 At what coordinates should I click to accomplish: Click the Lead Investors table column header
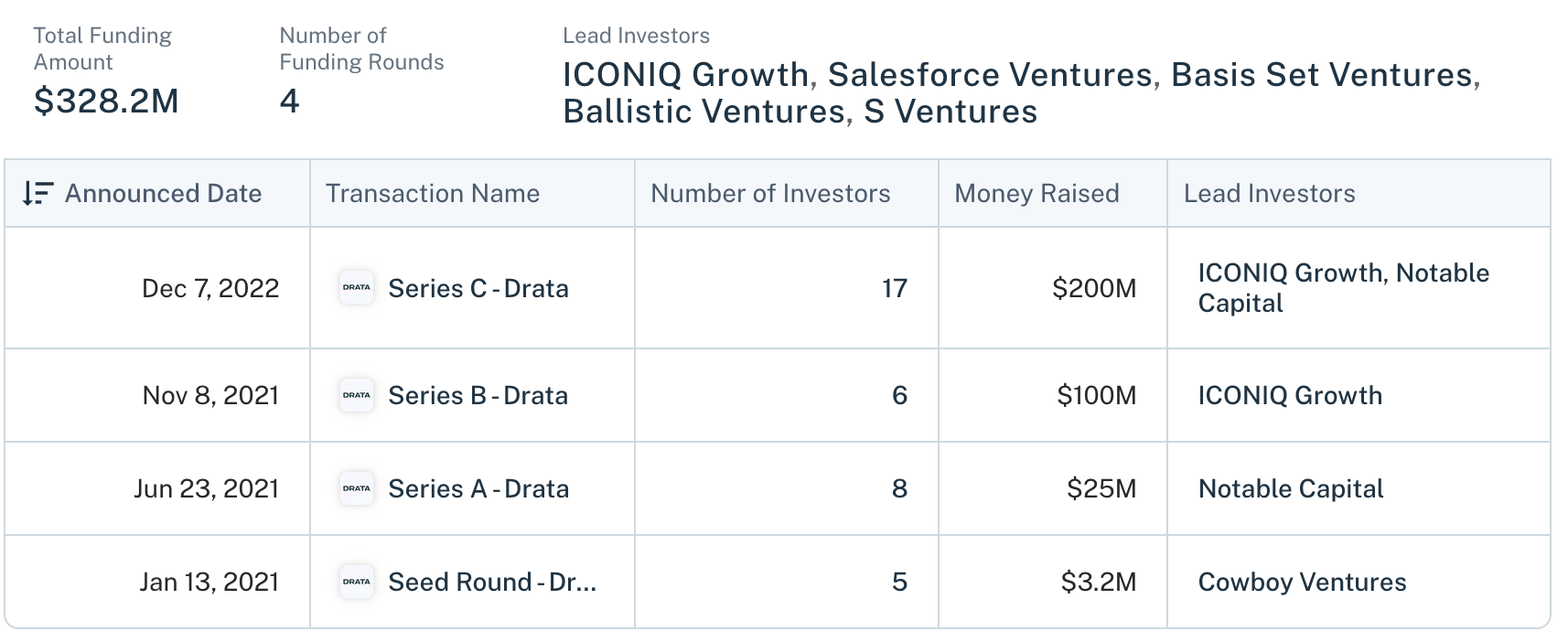click(1269, 194)
